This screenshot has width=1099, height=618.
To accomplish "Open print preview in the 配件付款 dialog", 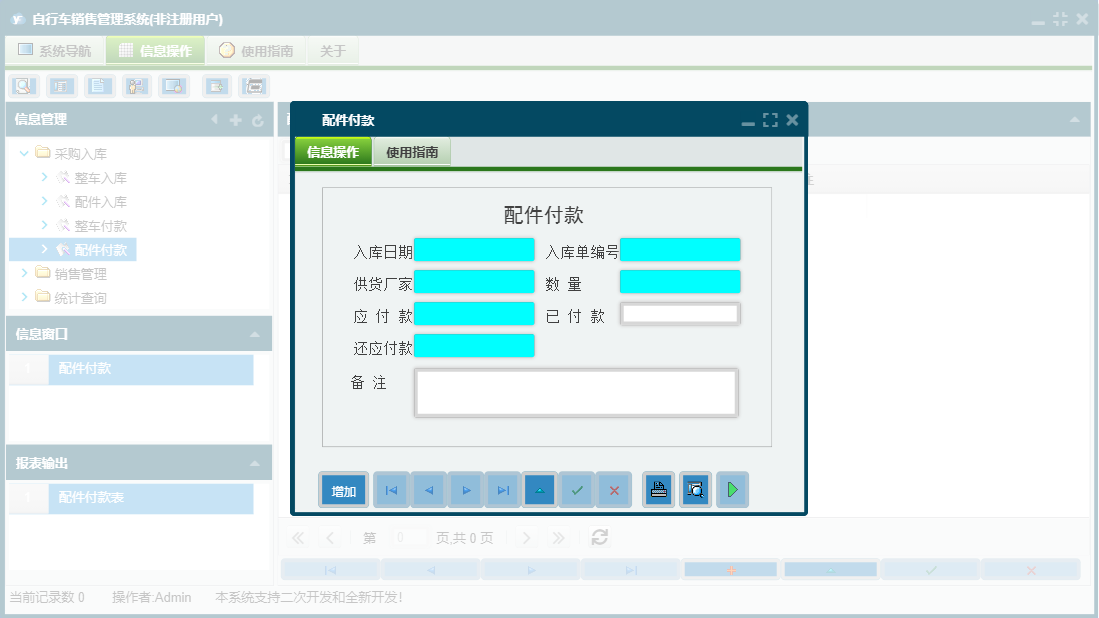I will click(695, 489).
